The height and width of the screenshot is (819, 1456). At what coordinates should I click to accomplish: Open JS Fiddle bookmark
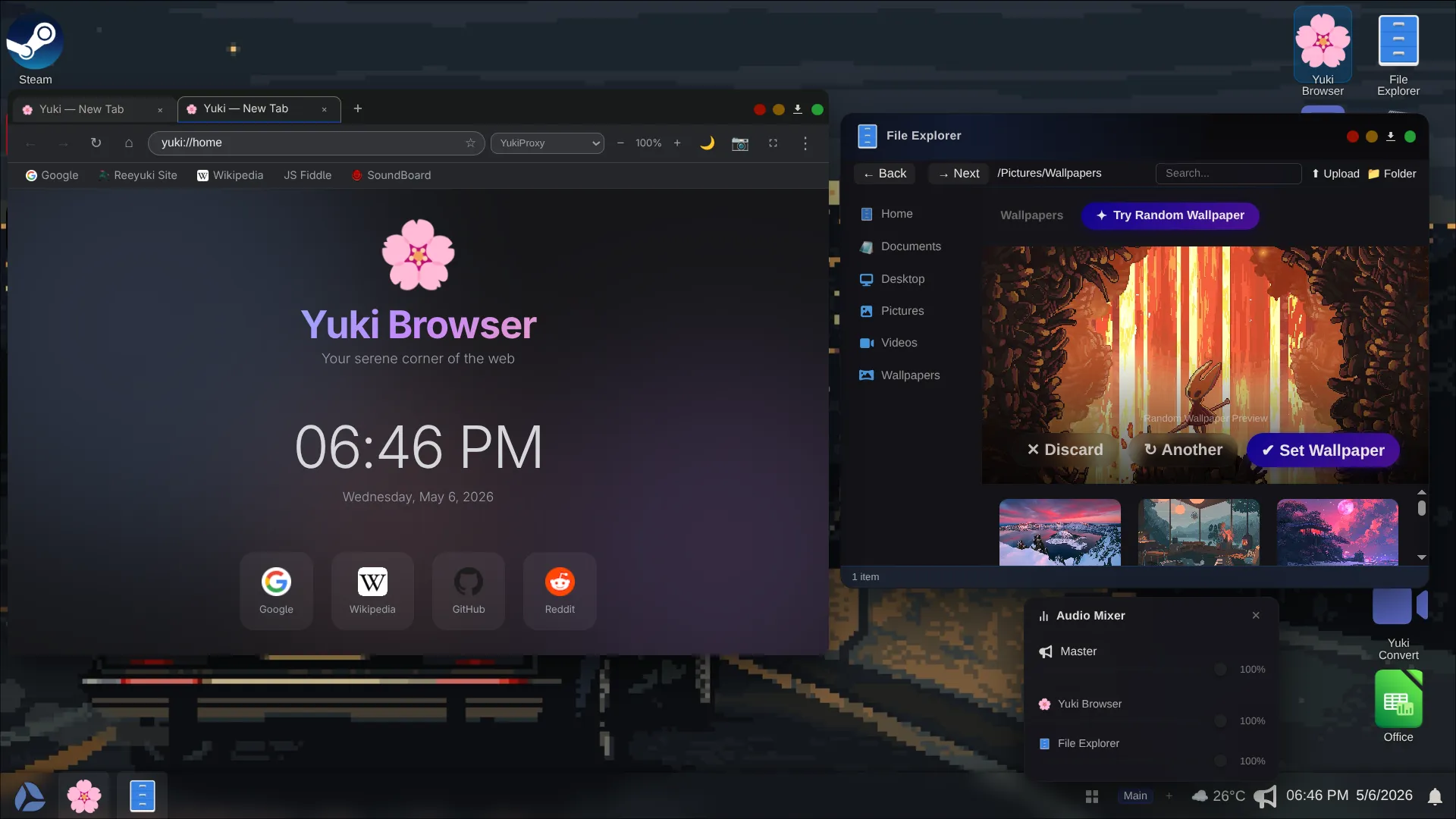[x=308, y=175]
